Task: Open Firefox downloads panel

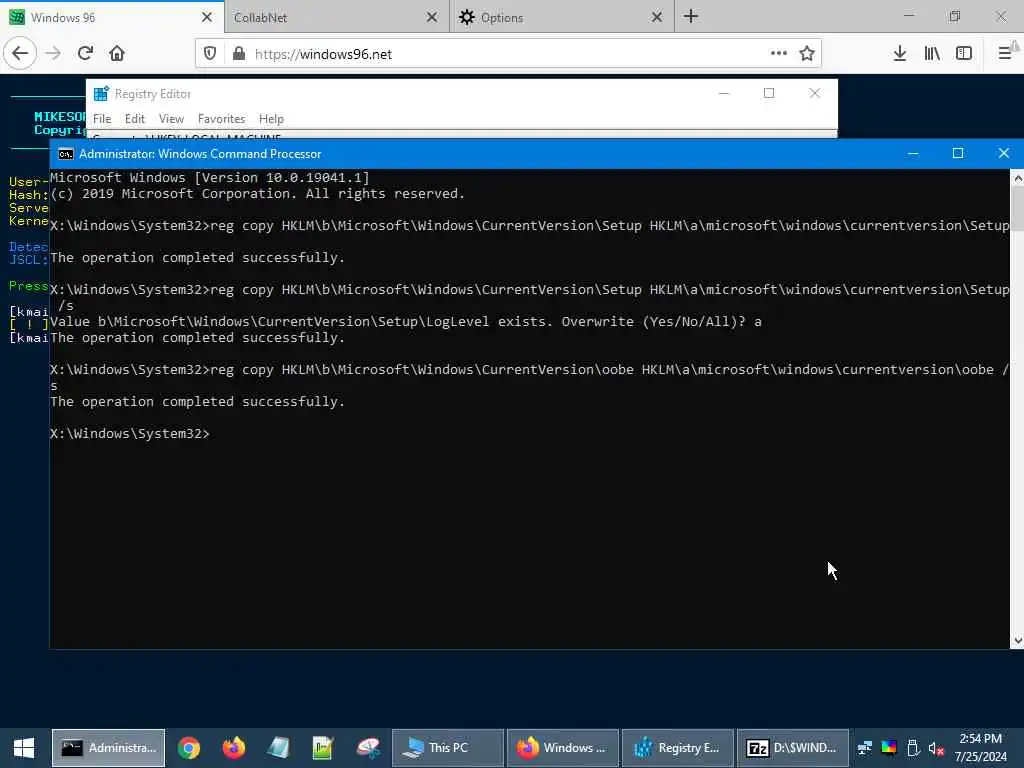Action: click(900, 54)
